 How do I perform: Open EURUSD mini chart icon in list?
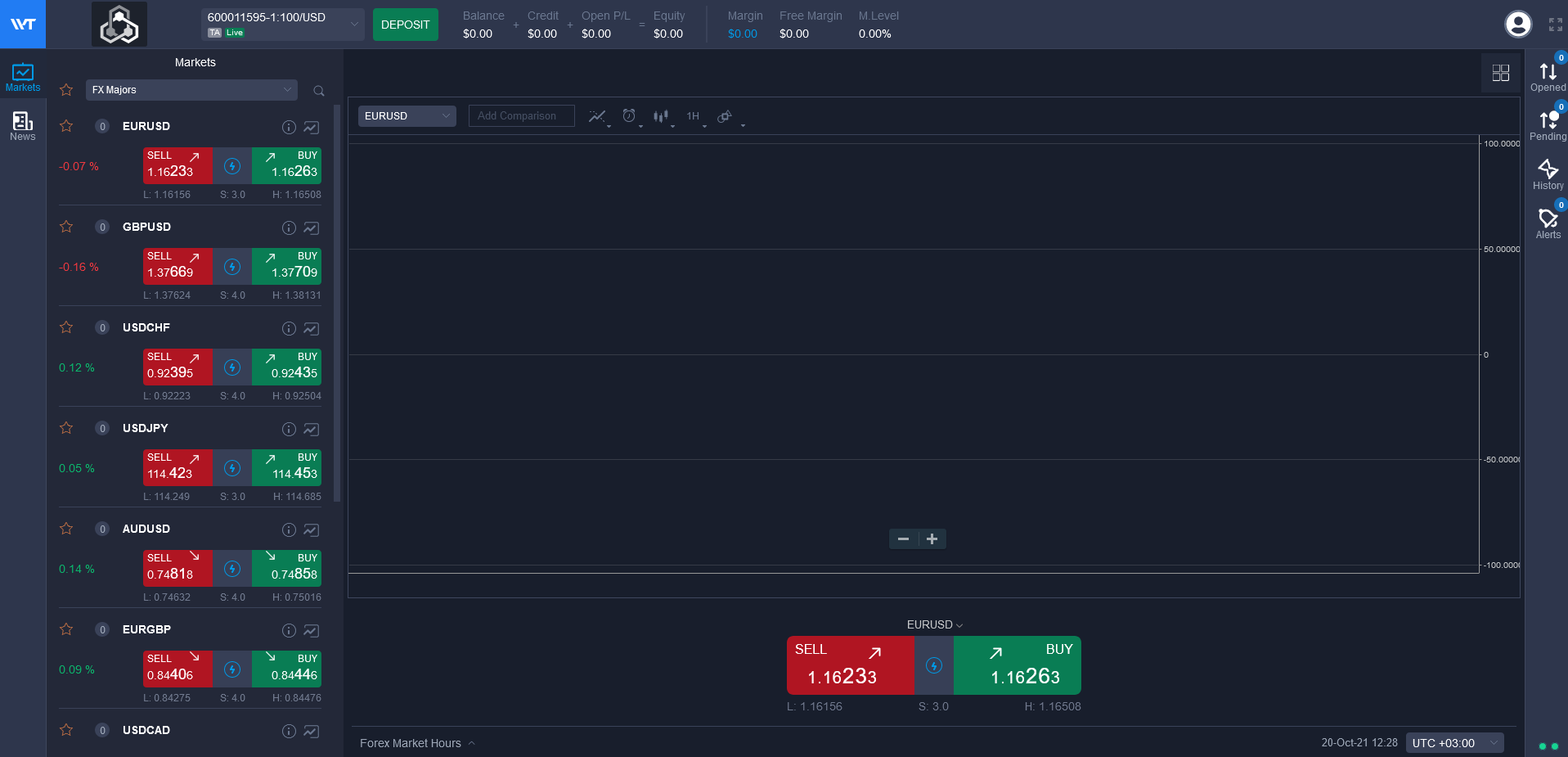point(312,127)
